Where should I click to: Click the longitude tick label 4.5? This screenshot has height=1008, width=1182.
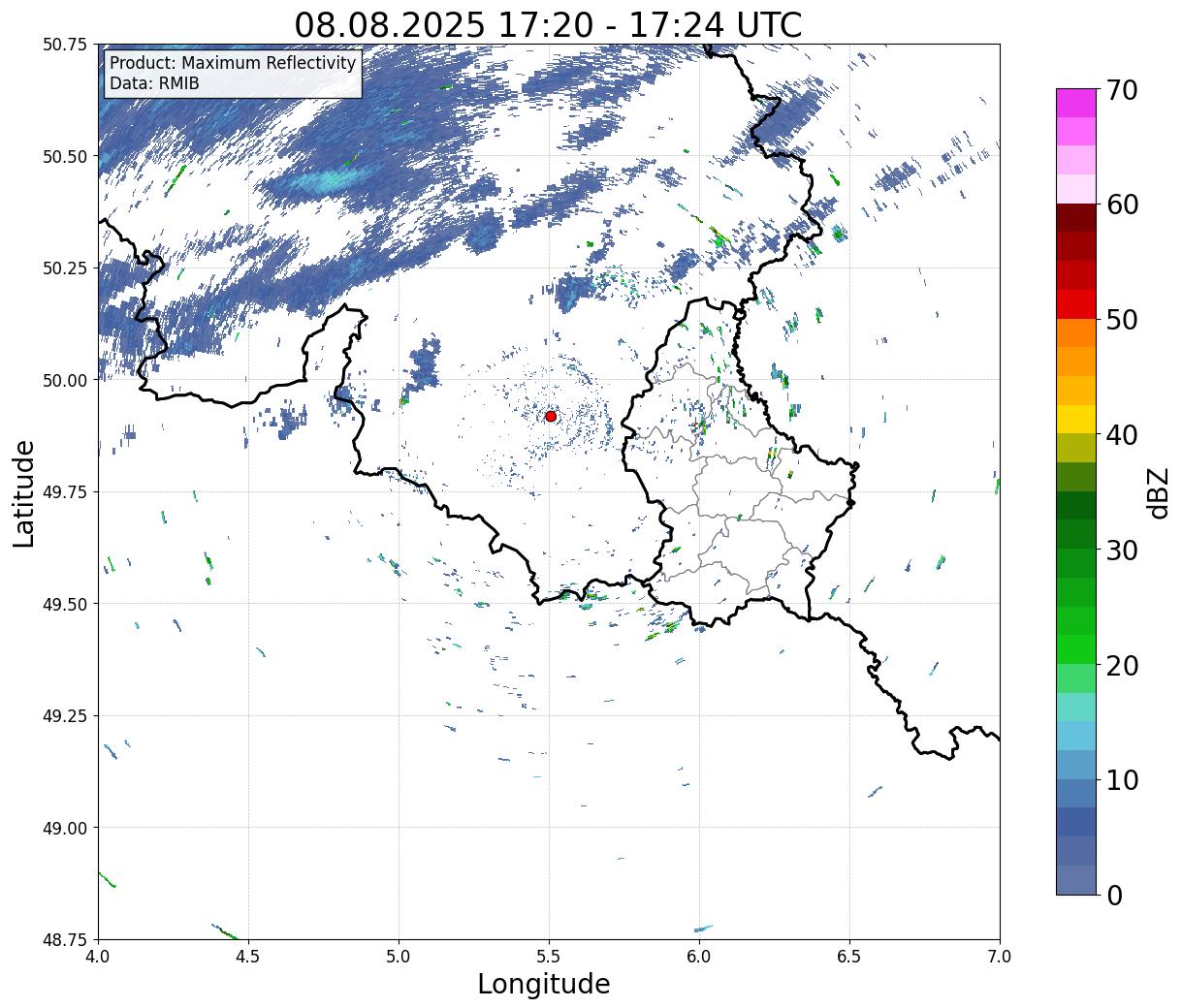point(248,957)
